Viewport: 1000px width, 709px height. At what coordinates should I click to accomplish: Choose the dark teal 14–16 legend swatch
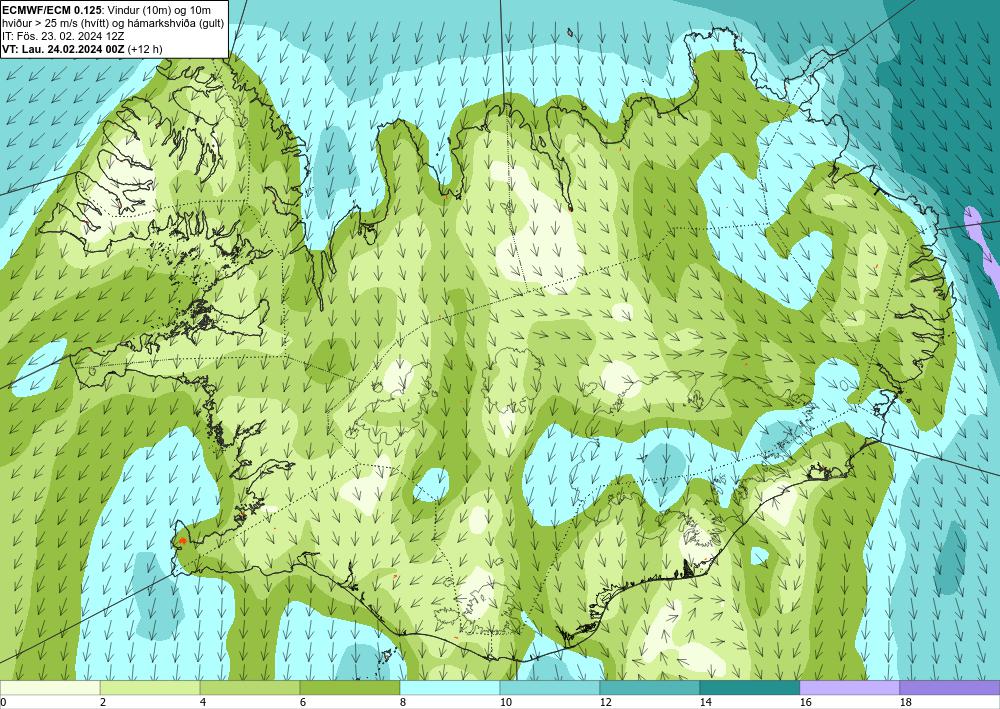[x=749, y=688]
